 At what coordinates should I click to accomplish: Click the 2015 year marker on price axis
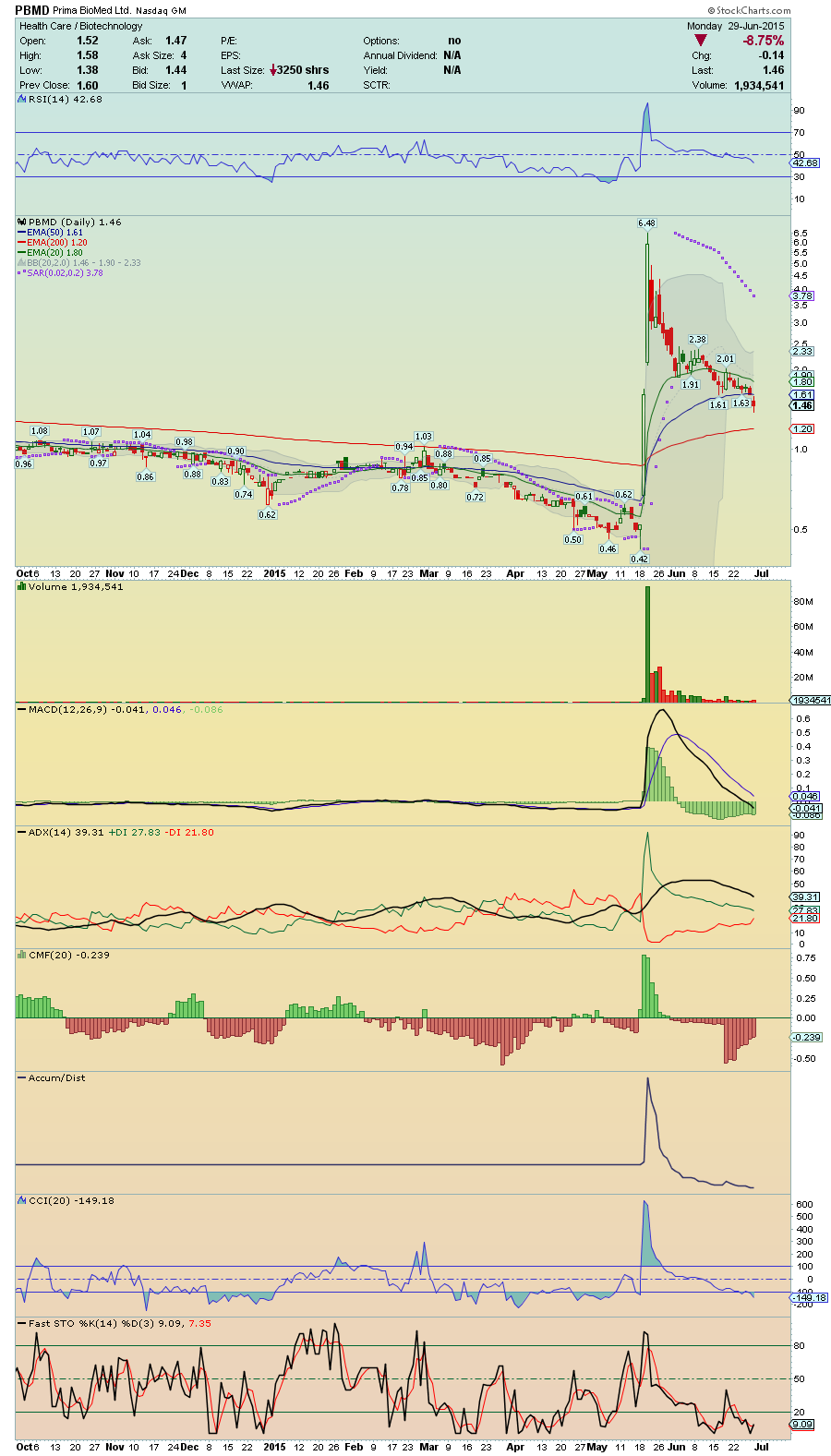tap(274, 573)
